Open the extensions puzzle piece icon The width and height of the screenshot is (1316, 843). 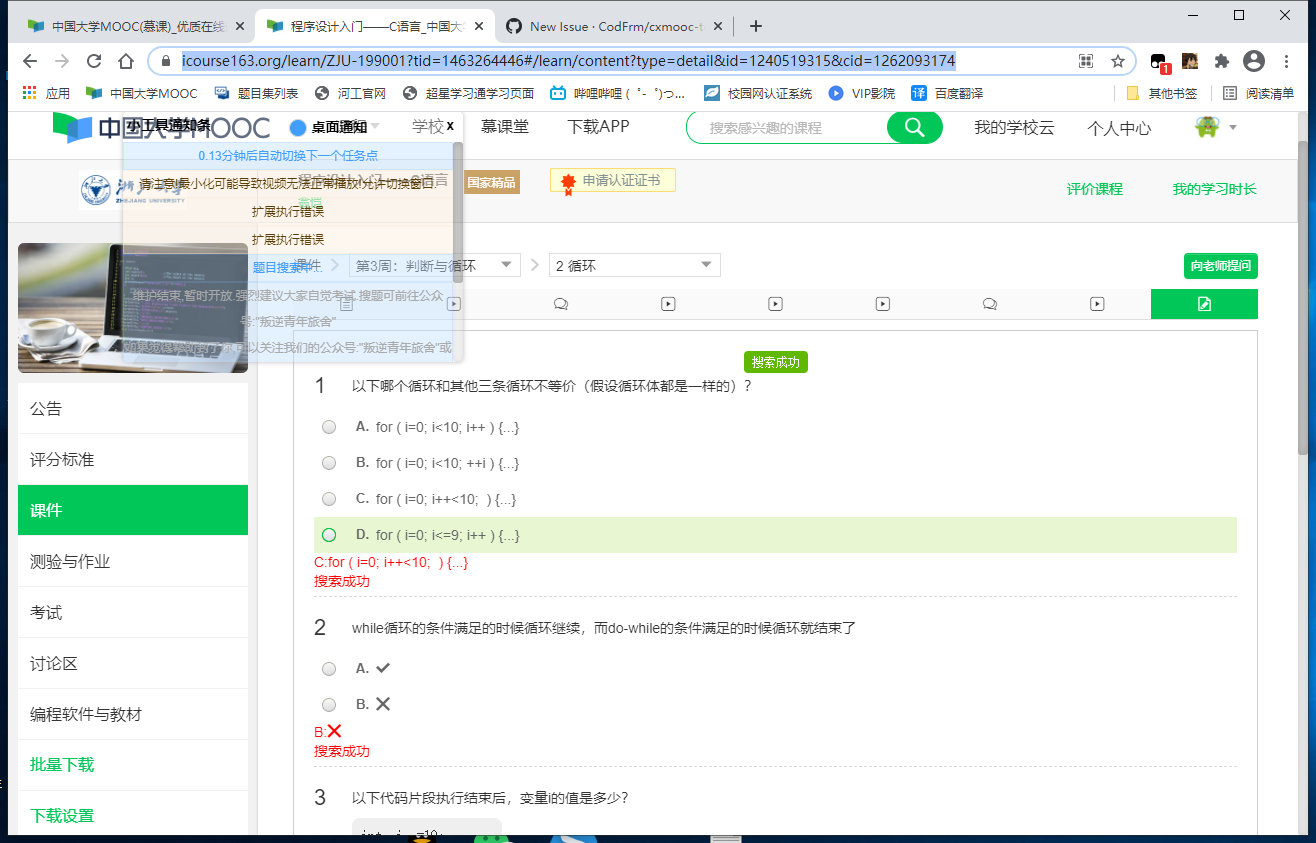click(x=1221, y=61)
